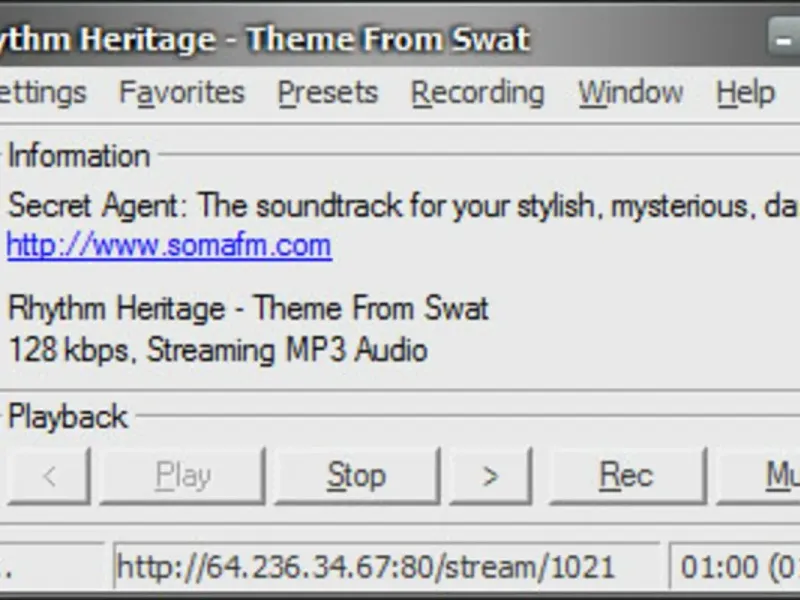Follow the http://www.somafm.com link

pos(169,246)
